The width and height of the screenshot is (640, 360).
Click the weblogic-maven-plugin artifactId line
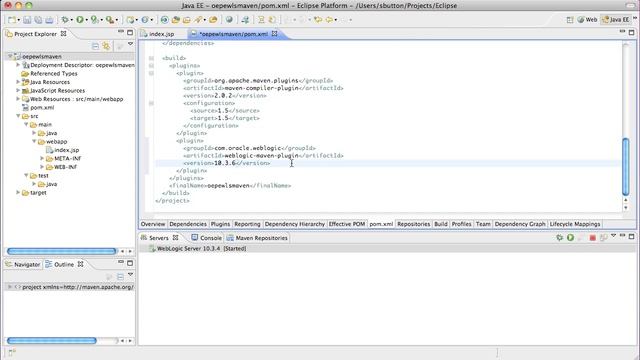[x=263, y=156]
